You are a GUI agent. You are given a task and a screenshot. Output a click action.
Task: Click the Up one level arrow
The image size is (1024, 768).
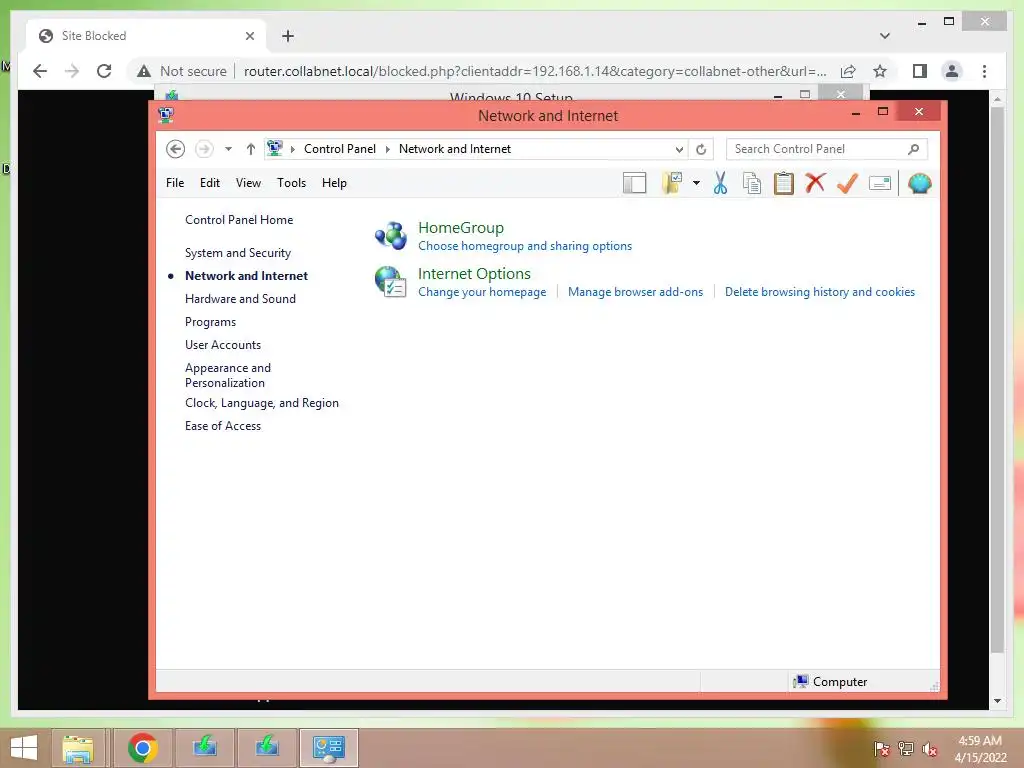[x=250, y=149]
